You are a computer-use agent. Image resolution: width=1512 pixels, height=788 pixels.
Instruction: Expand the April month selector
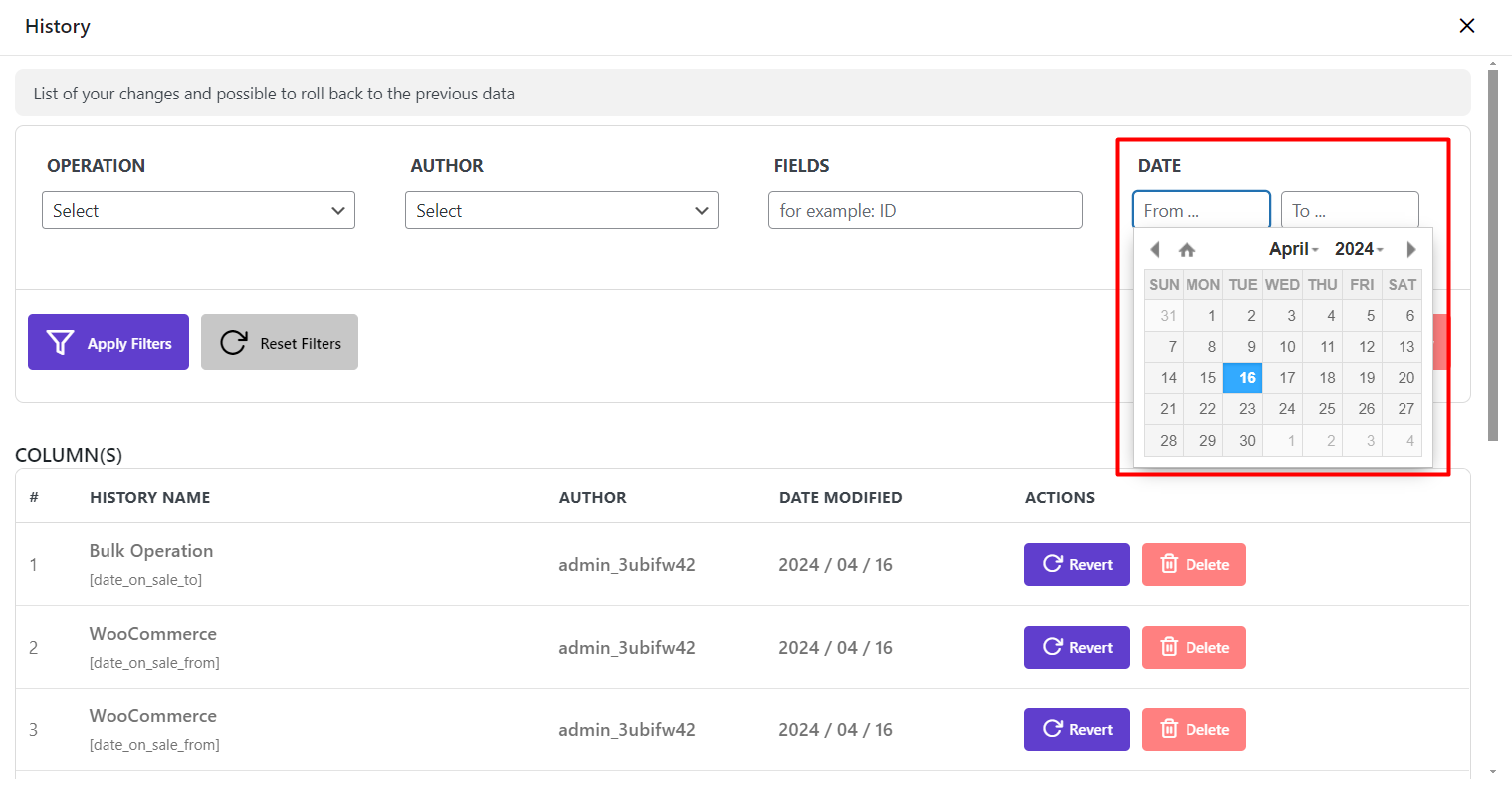coord(1293,249)
